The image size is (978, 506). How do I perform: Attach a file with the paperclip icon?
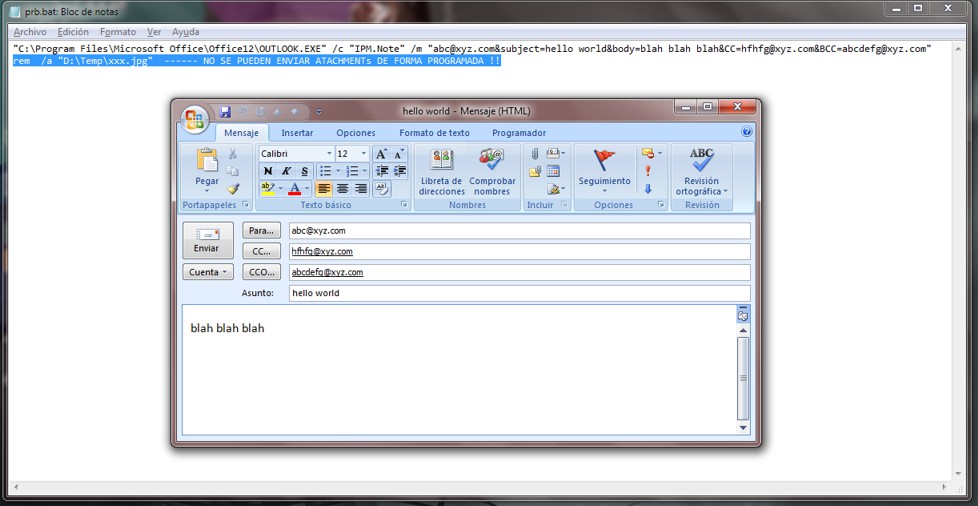tap(535, 154)
